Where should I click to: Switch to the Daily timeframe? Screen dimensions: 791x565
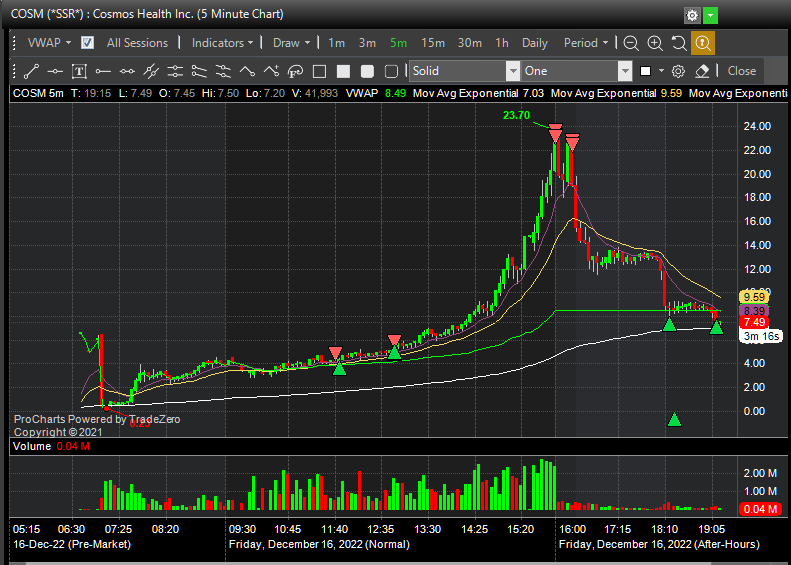coord(535,43)
